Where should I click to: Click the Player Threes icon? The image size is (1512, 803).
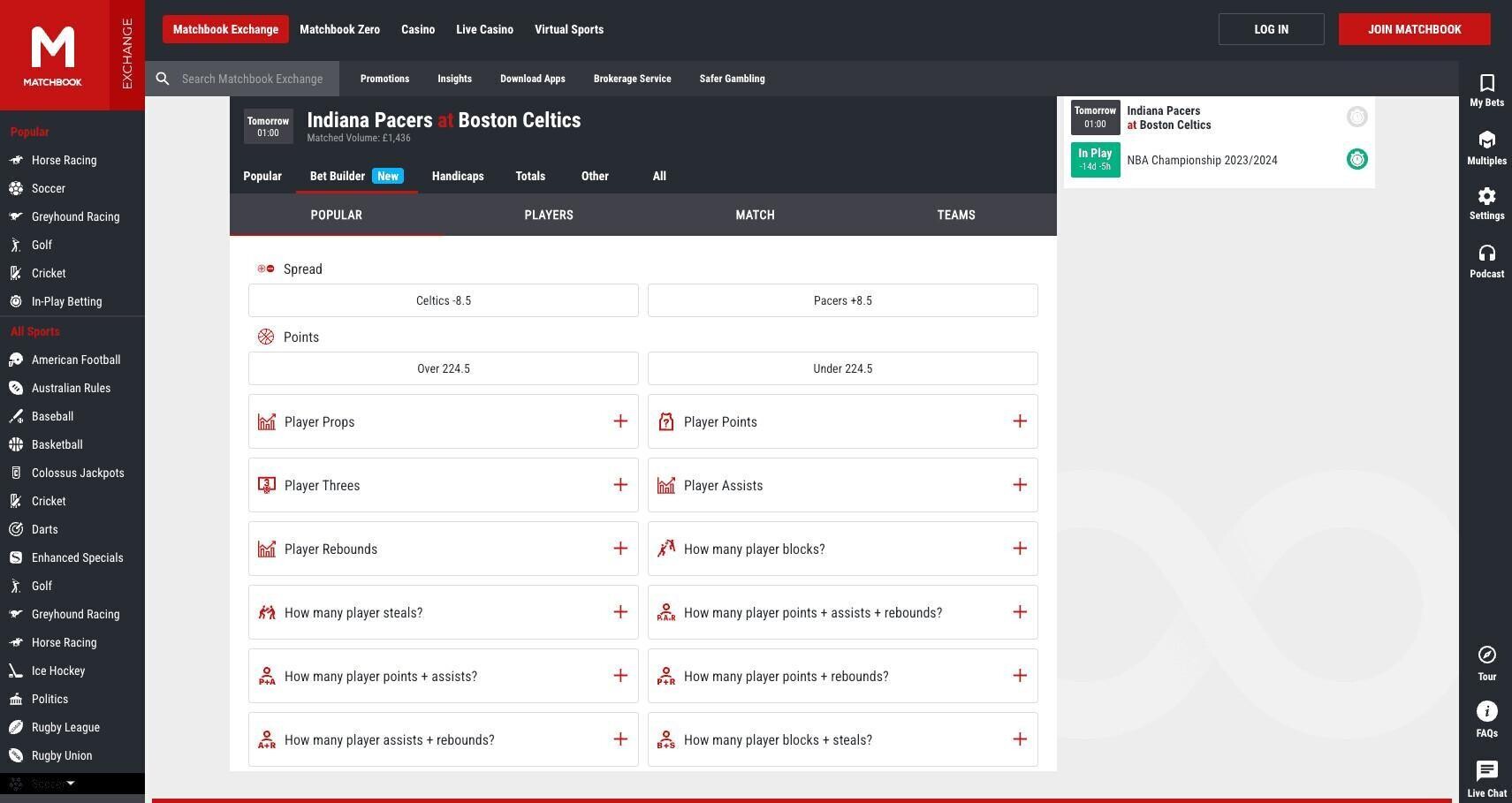[267, 485]
